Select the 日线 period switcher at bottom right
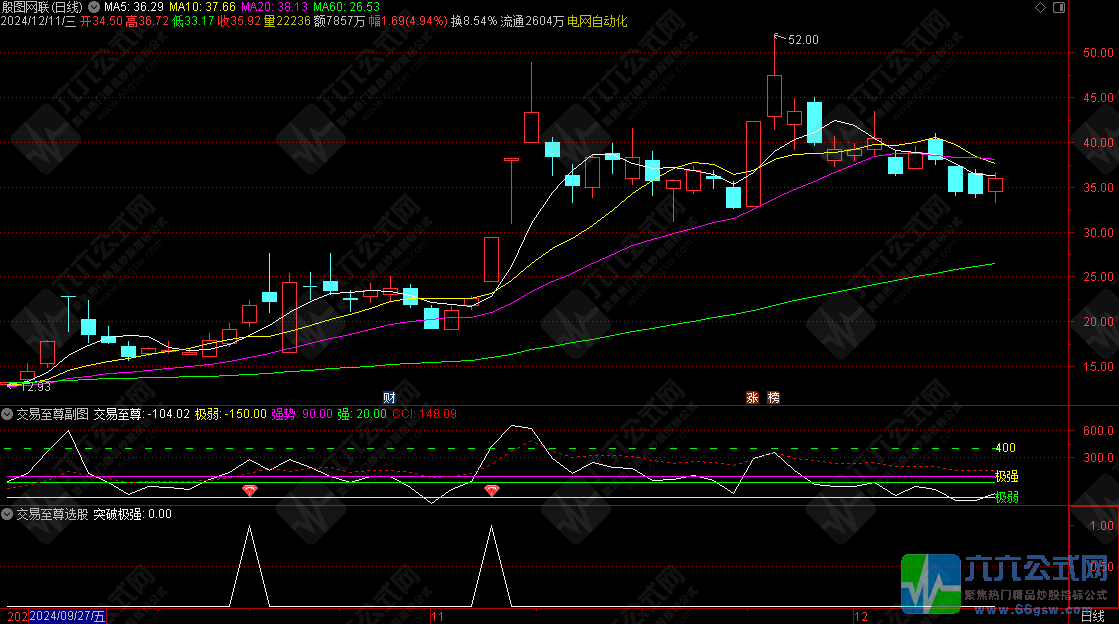Viewport: 1119px width, 624px height. click(1092, 616)
